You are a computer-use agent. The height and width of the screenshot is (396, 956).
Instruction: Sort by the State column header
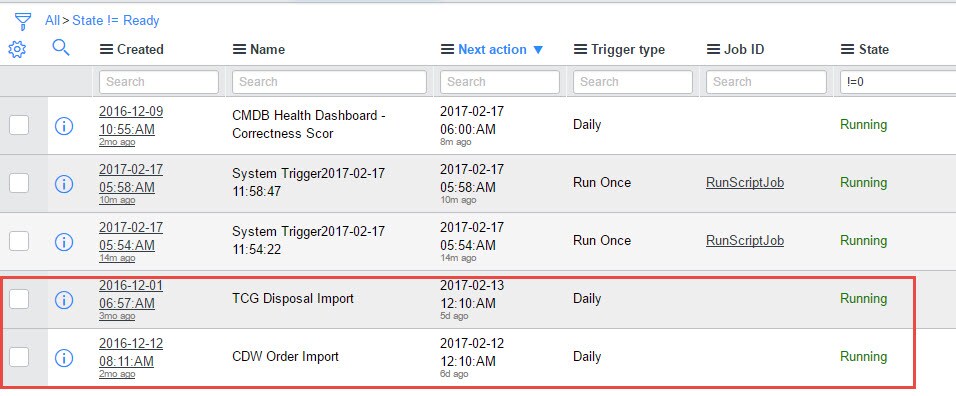tap(874, 49)
